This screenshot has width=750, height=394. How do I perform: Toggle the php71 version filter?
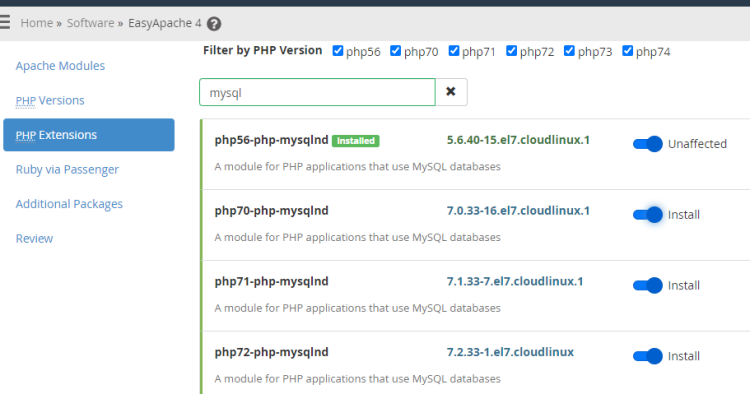(x=453, y=51)
